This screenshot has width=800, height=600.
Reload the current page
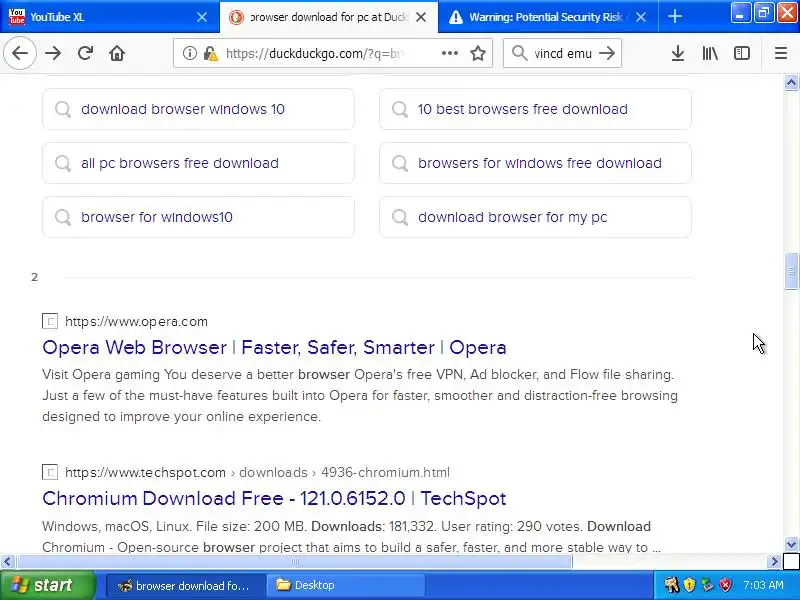click(x=85, y=53)
